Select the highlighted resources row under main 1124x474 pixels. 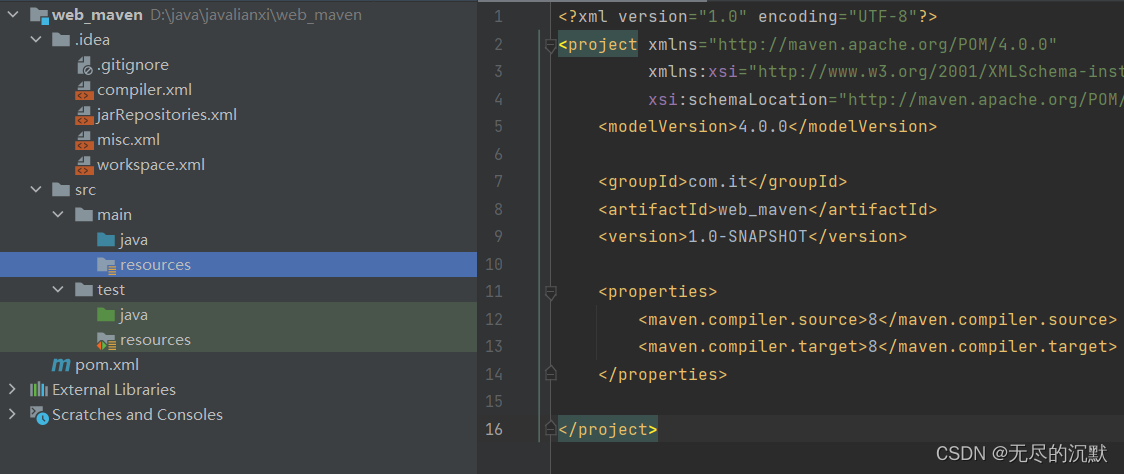click(x=238, y=265)
